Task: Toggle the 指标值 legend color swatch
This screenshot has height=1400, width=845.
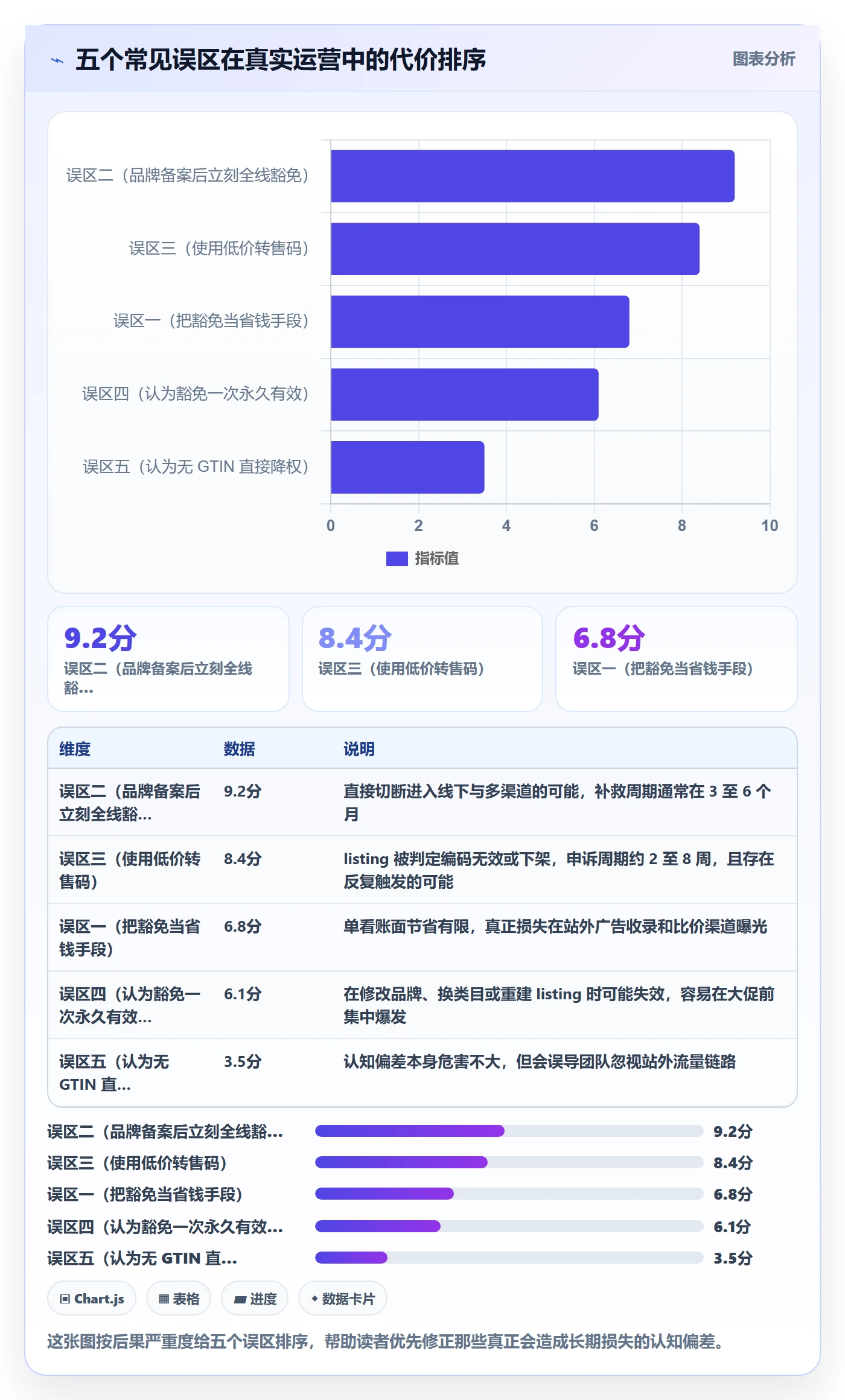Action: 397,559
